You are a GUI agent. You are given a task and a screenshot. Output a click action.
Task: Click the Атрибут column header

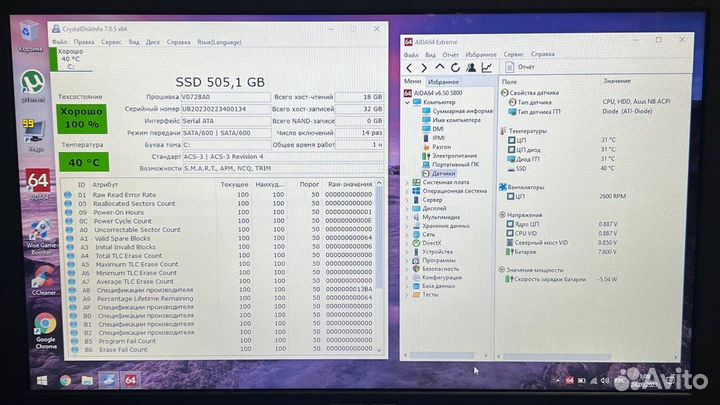click(105, 185)
